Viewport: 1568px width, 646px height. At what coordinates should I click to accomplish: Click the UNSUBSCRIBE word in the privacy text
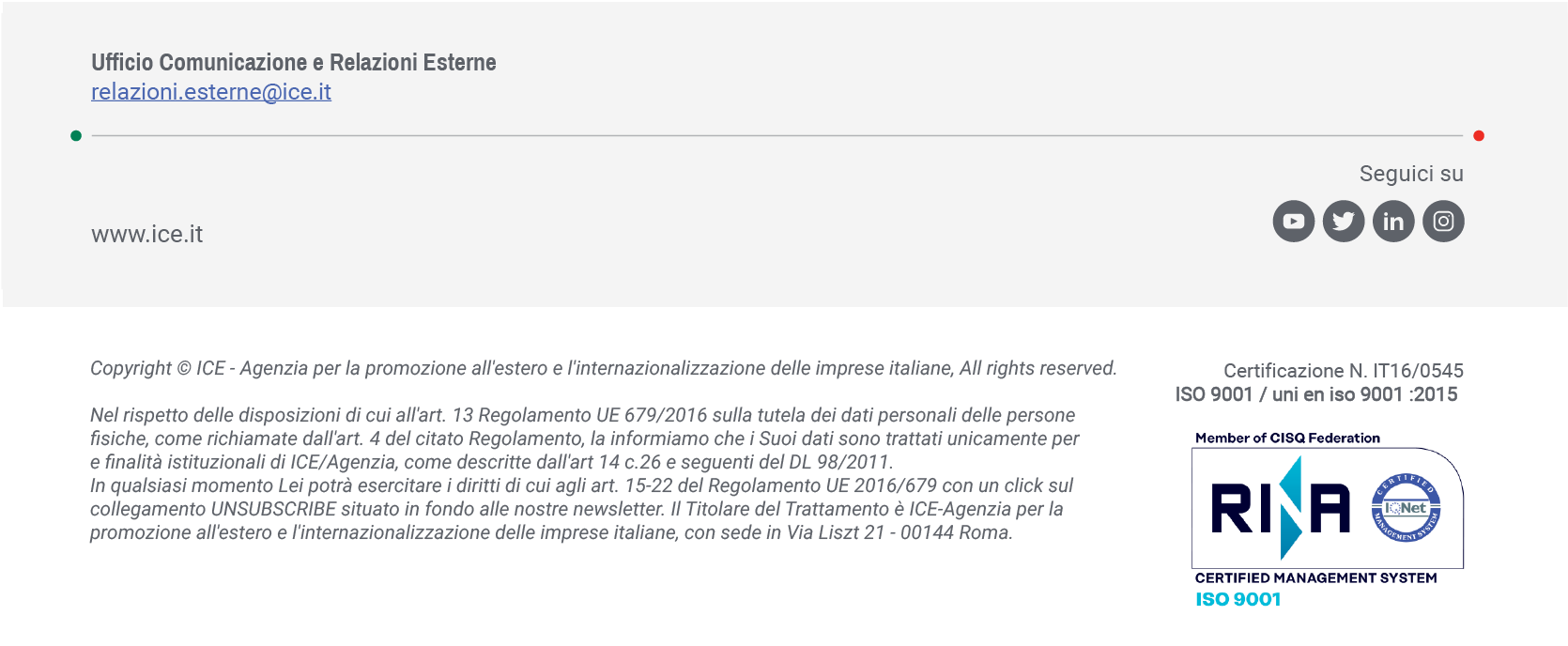click(273, 509)
